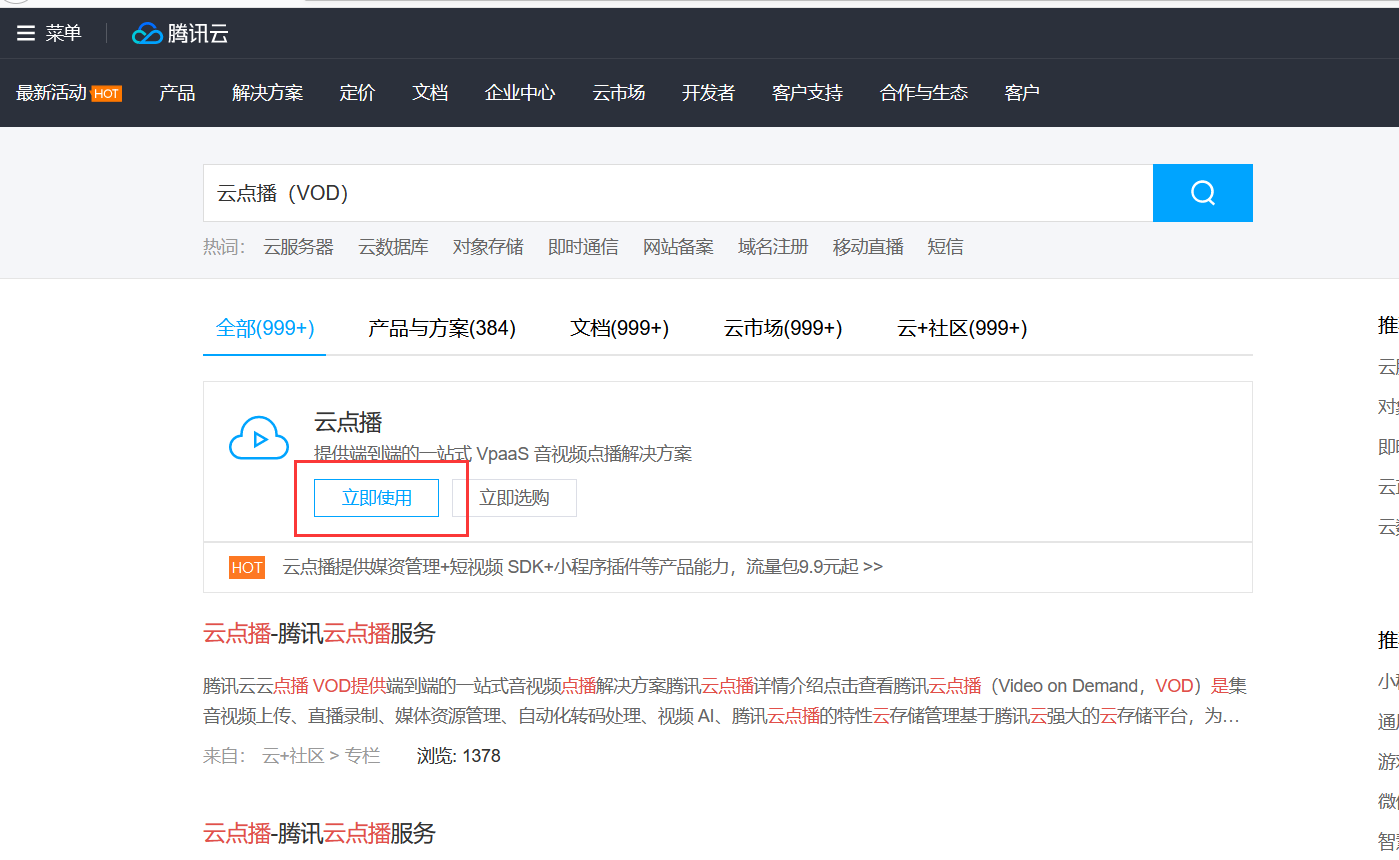This screenshot has width=1399, height=860.
Task: Go to 定价 in the nav bar
Action: click(x=357, y=93)
